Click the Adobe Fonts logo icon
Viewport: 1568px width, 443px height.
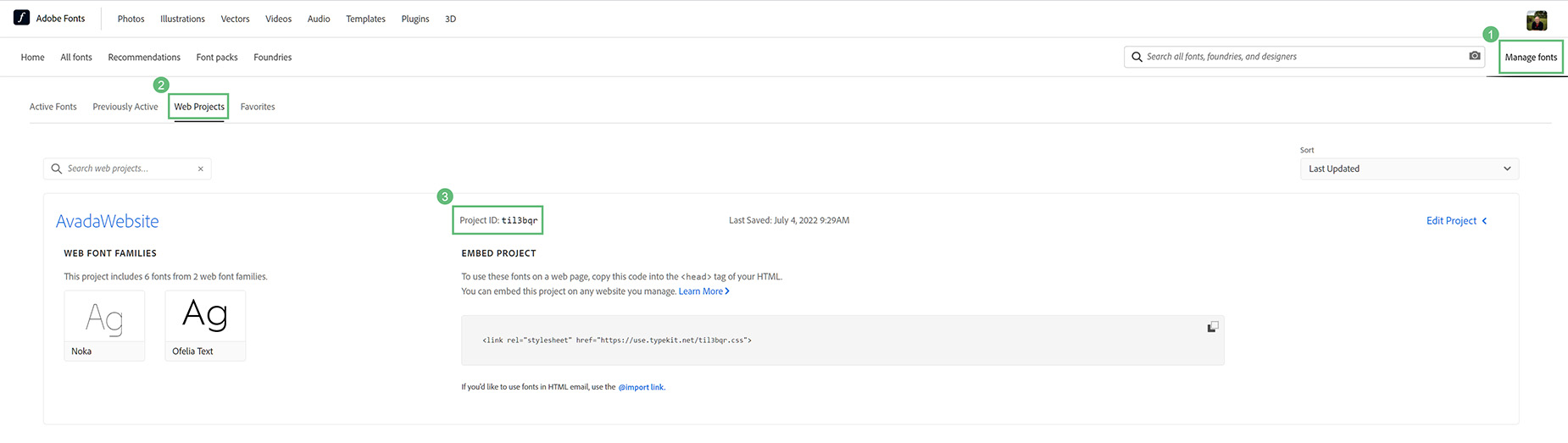21,18
